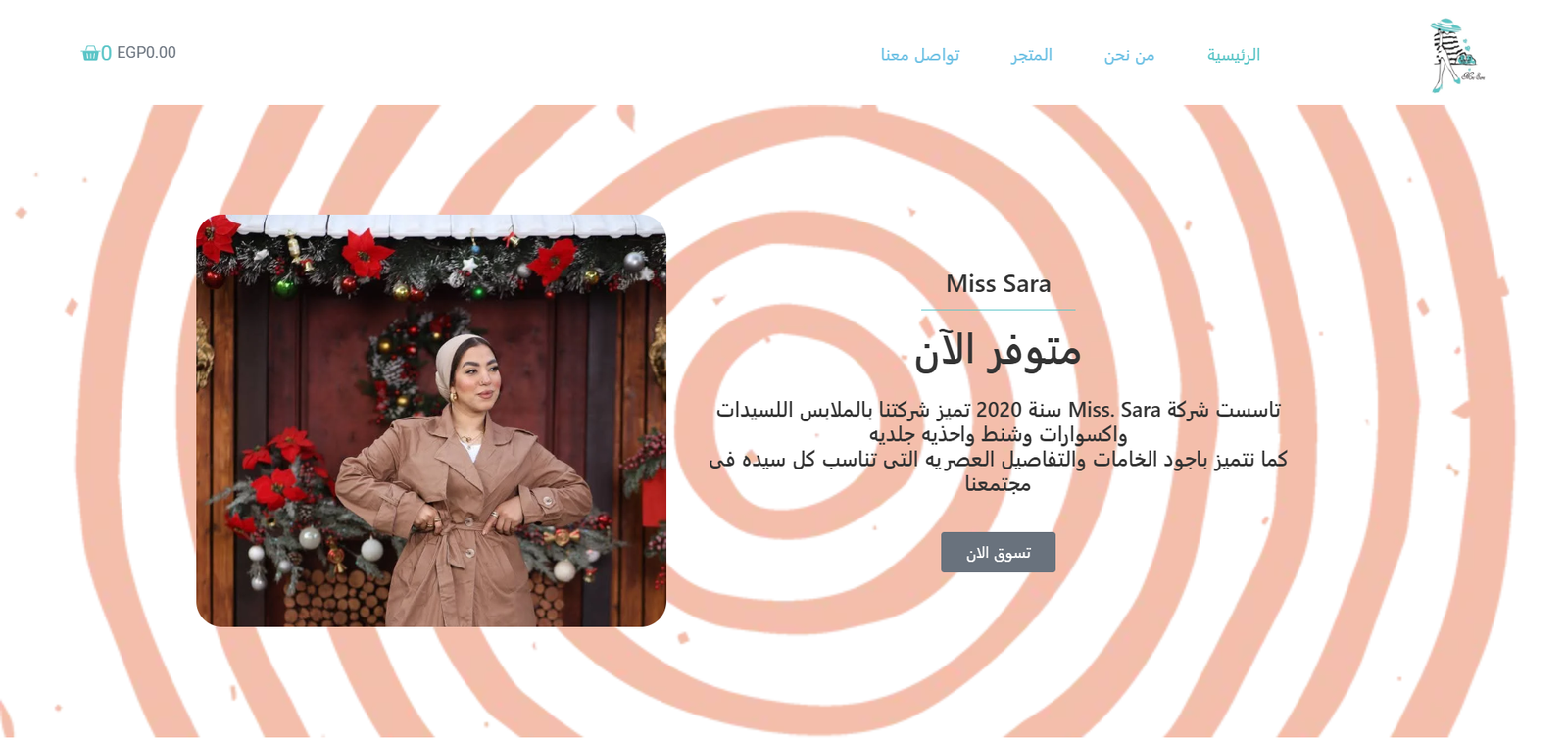This screenshot has height=740, width=1568.
Task: Click the word مجتمعنا ending the description
Action: click(998, 484)
